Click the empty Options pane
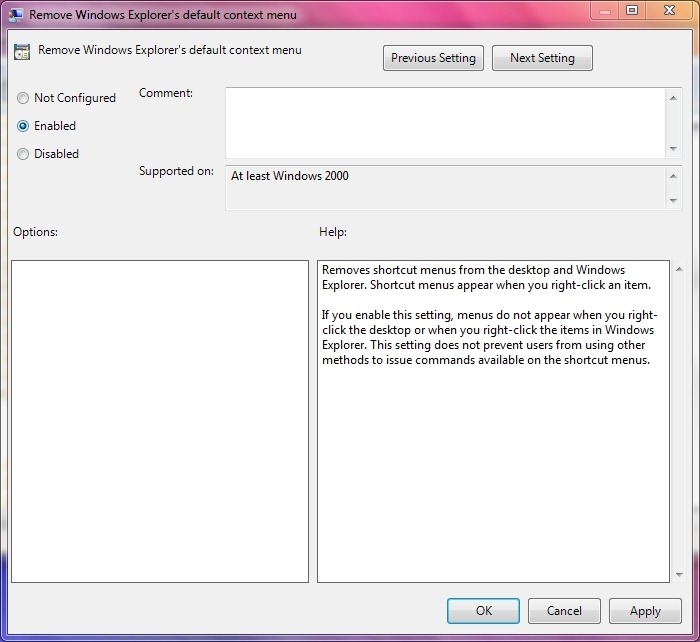Image resolution: width=700 pixels, height=642 pixels. point(160,421)
